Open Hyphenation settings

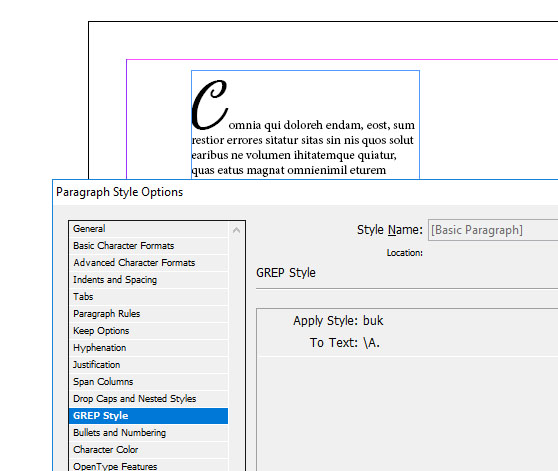[x=148, y=348]
